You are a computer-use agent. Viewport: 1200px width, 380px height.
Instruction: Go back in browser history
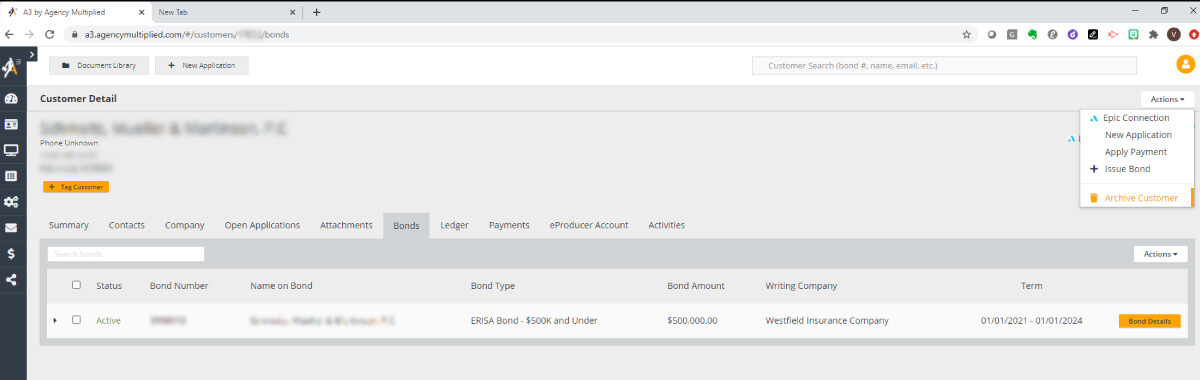point(10,33)
